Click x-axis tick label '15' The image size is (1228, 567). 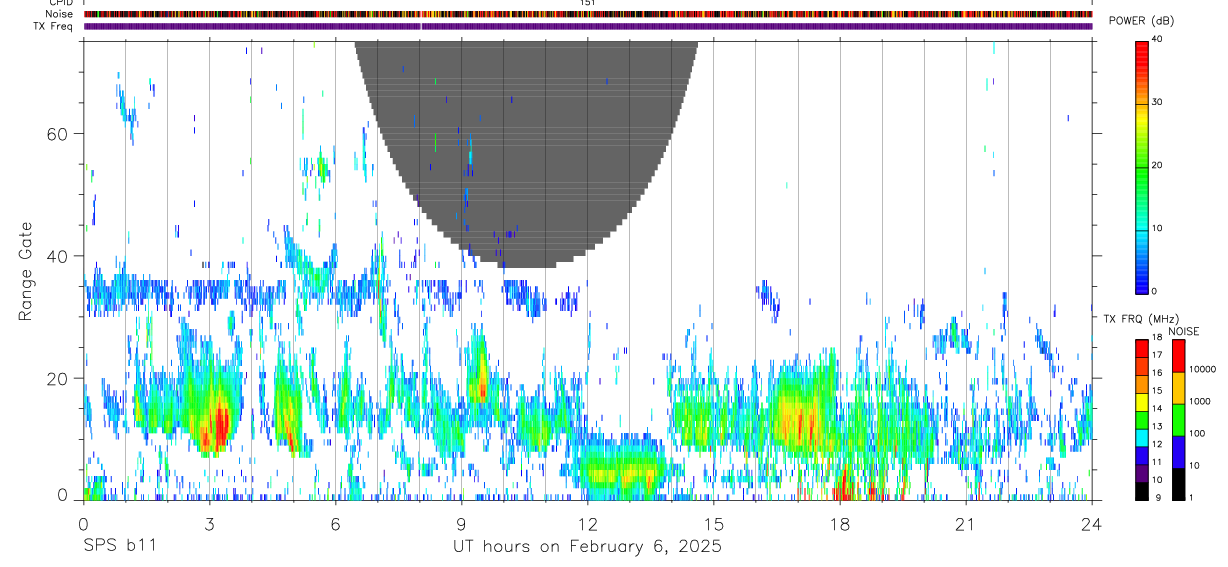[x=713, y=524]
